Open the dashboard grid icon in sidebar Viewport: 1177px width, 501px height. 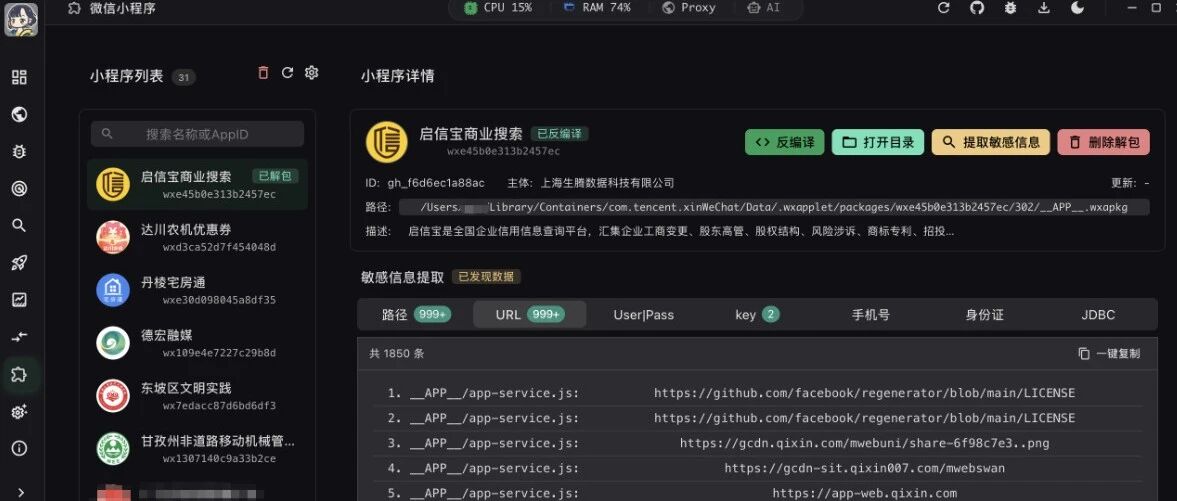[20, 77]
